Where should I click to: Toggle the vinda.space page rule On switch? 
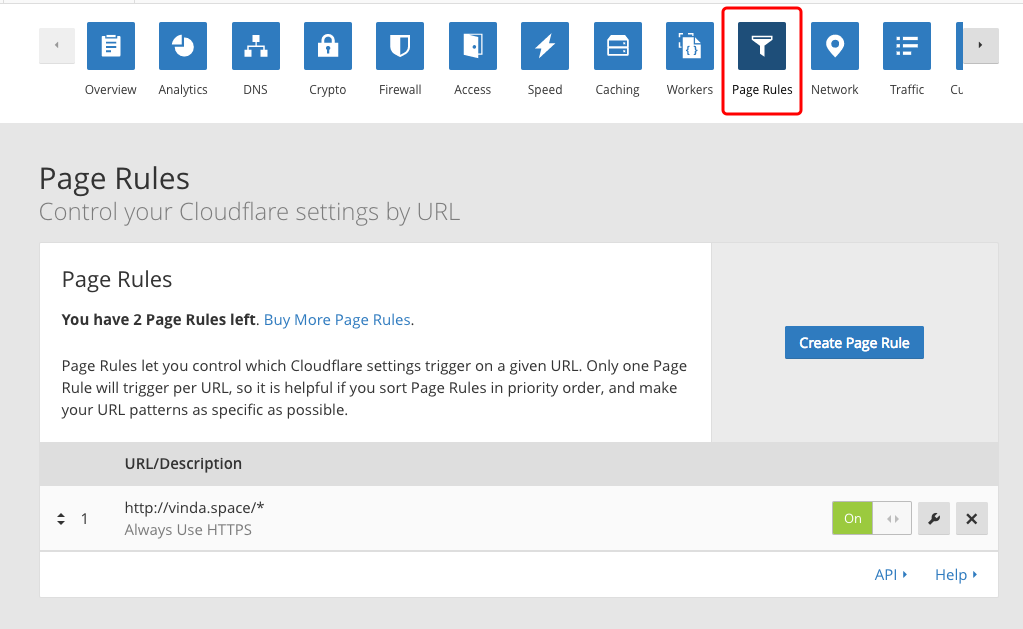click(871, 519)
